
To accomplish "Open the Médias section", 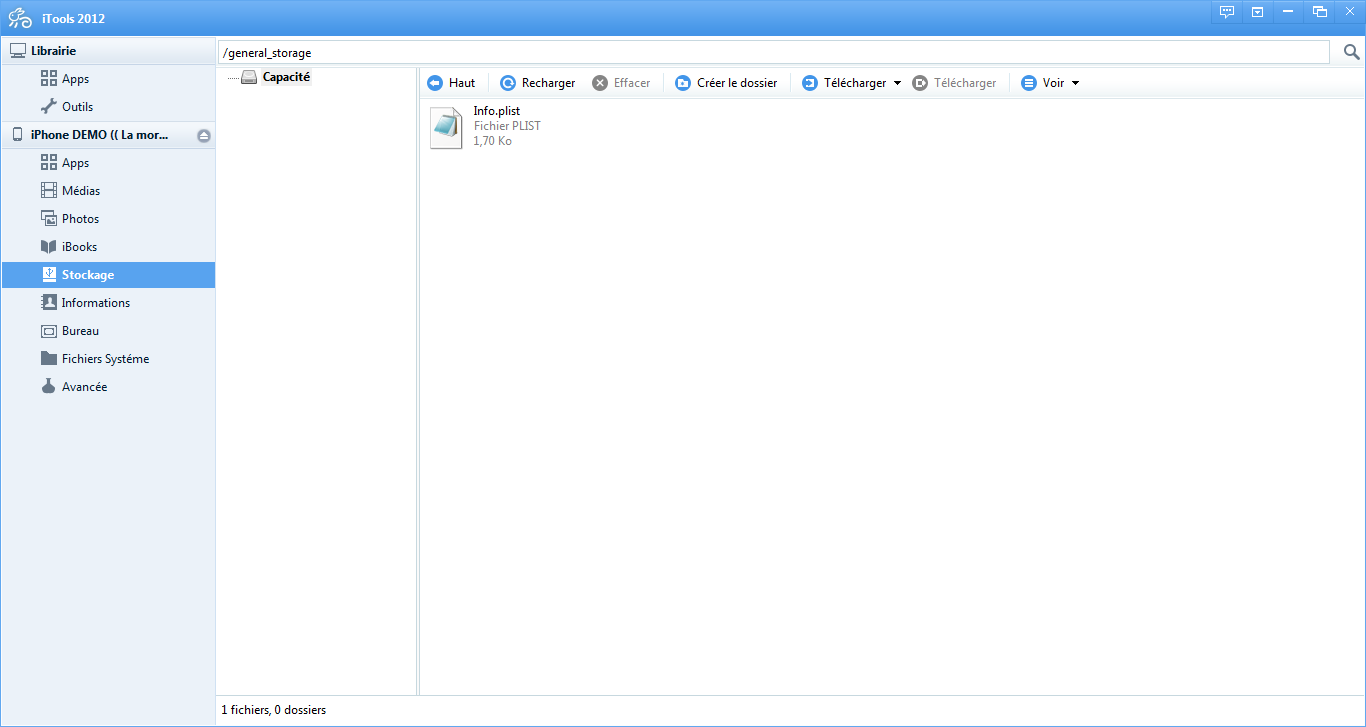I will (x=107, y=191).
